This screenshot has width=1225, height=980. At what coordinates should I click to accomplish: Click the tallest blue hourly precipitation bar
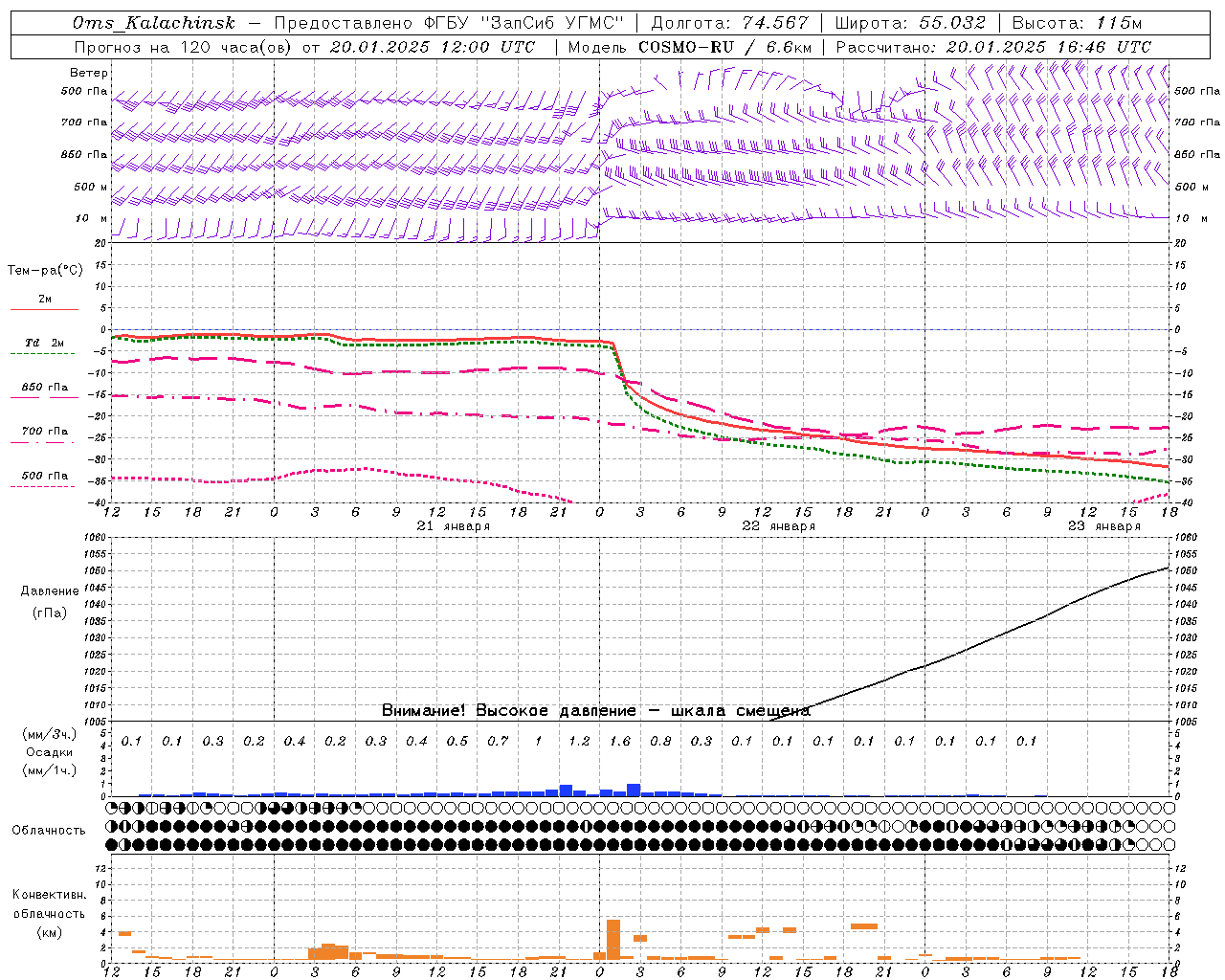(634, 791)
